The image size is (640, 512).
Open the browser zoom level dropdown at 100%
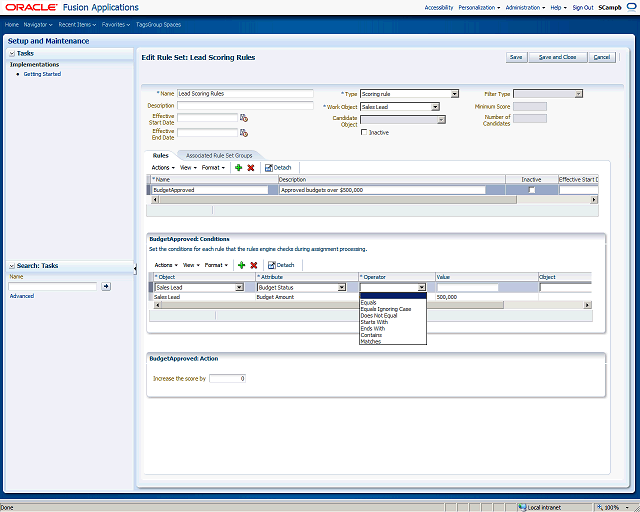(x=627, y=508)
